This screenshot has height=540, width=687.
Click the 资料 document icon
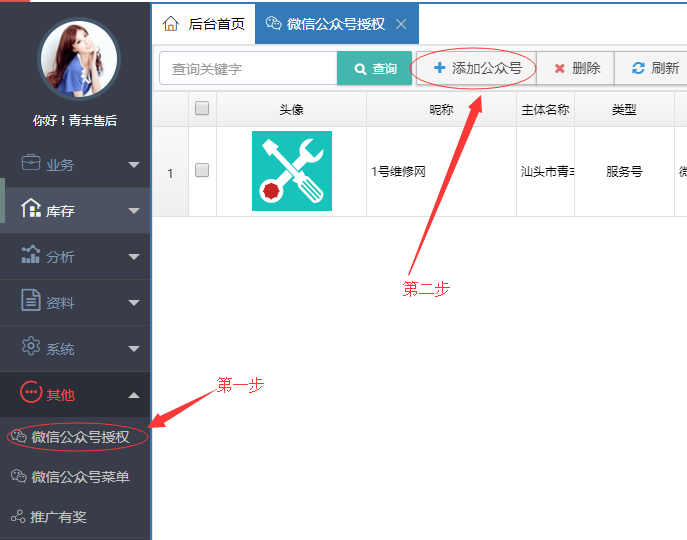(x=31, y=300)
